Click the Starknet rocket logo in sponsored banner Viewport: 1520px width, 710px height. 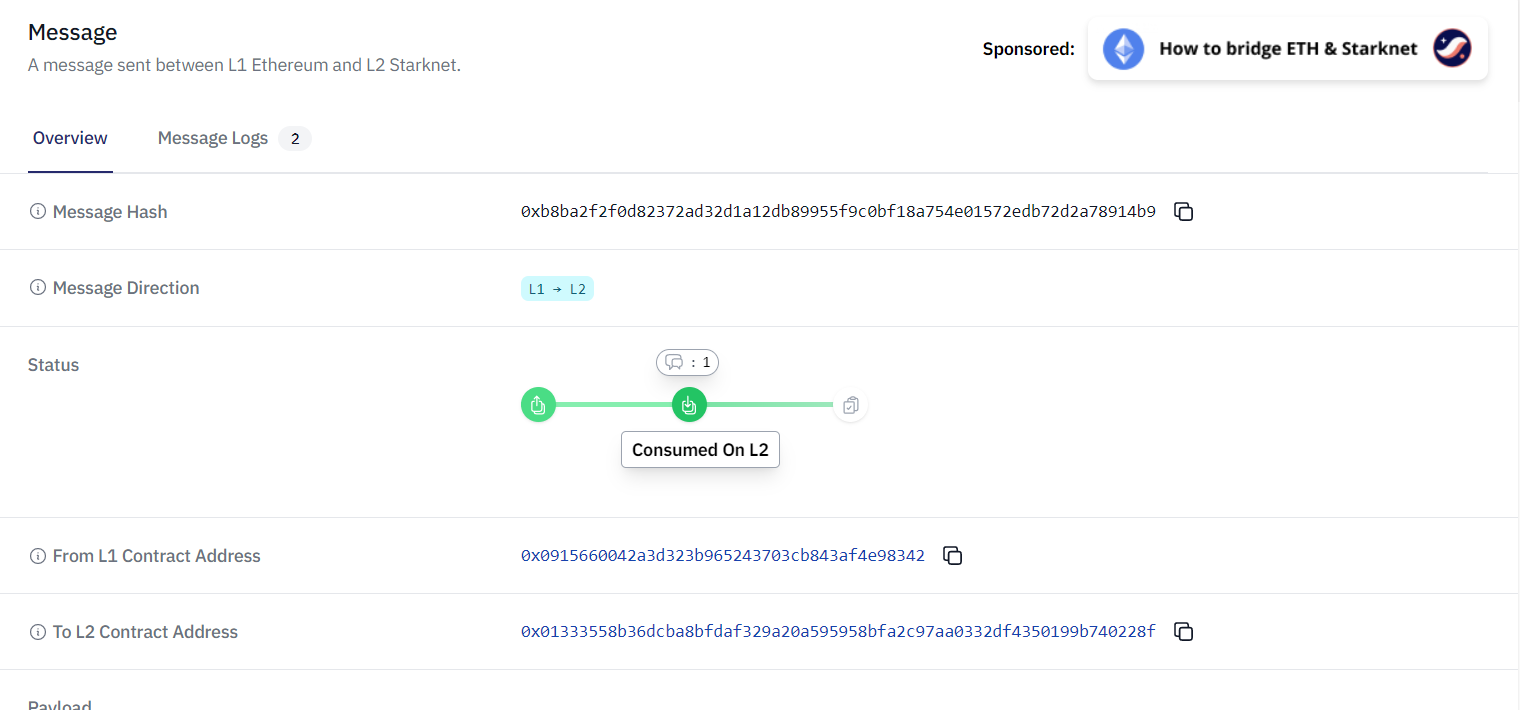pyautogui.click(x=1452, y=48)
